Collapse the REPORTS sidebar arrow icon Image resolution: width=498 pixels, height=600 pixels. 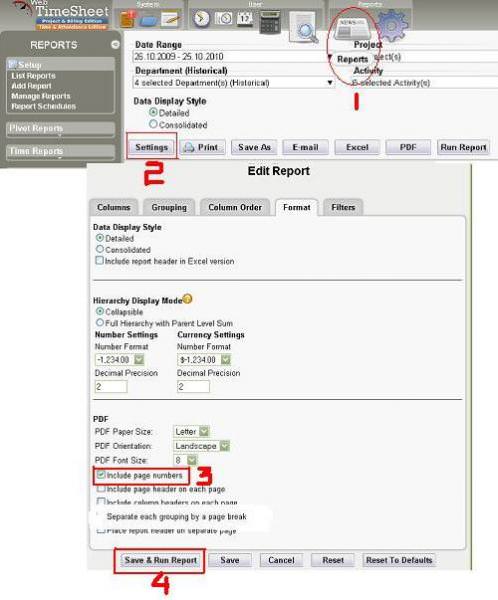pyautogui.click(x=115, y=45)
